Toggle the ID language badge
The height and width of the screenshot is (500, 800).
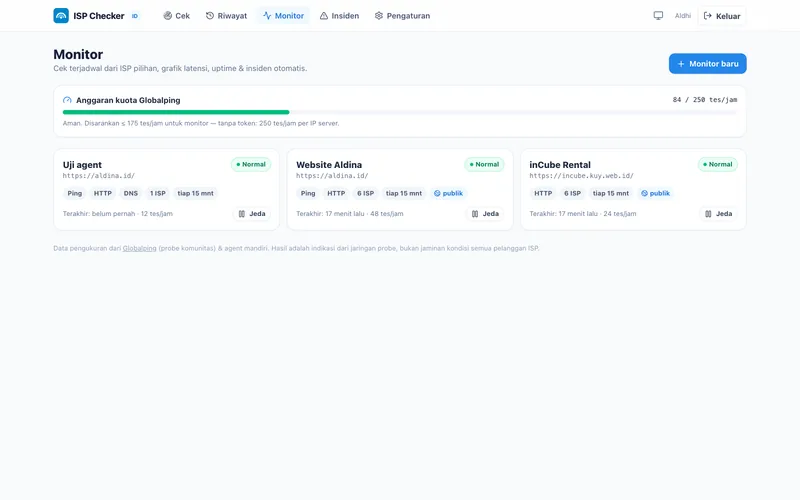pos(135,16)
